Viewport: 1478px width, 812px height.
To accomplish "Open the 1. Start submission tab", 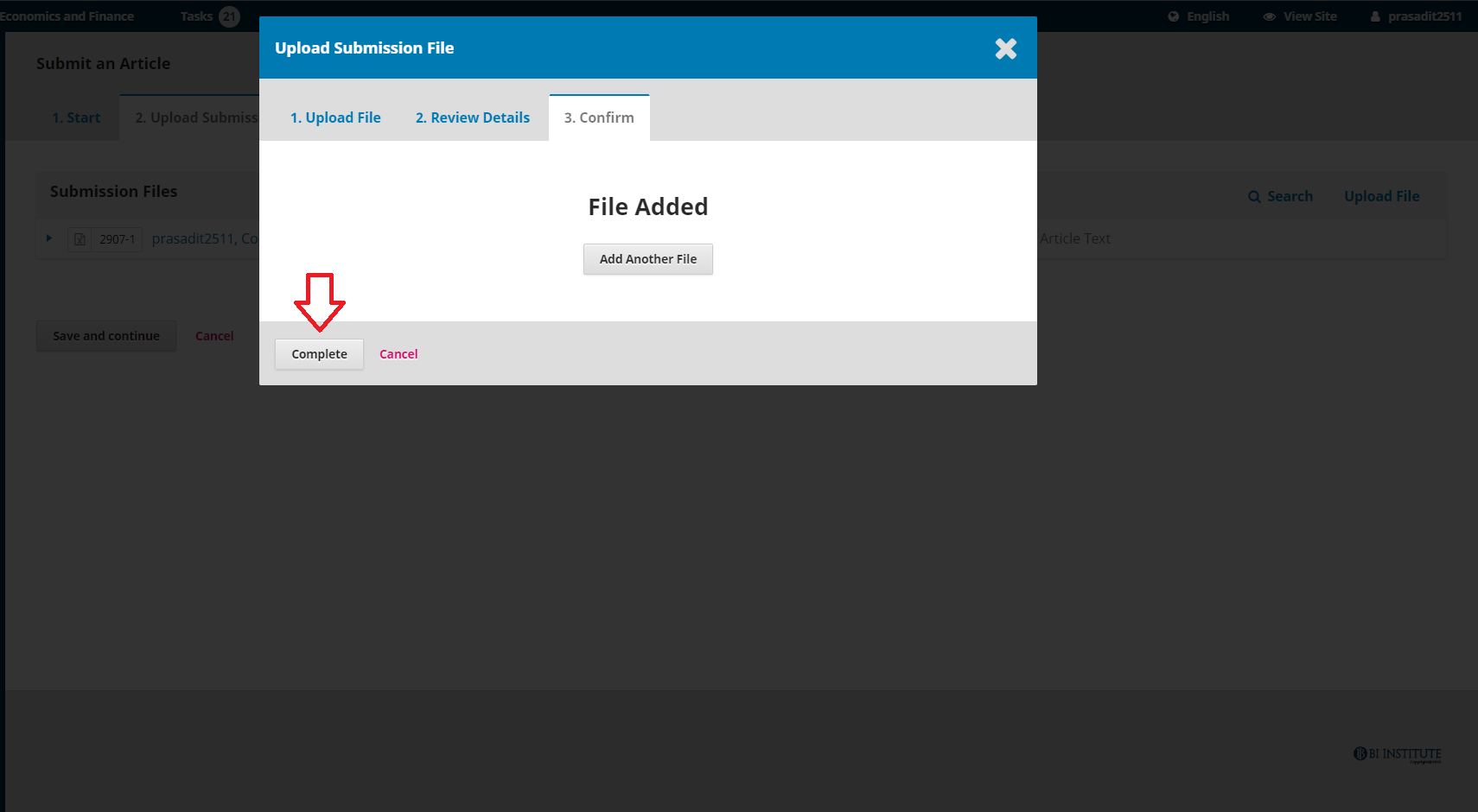I will click(76, 117).
